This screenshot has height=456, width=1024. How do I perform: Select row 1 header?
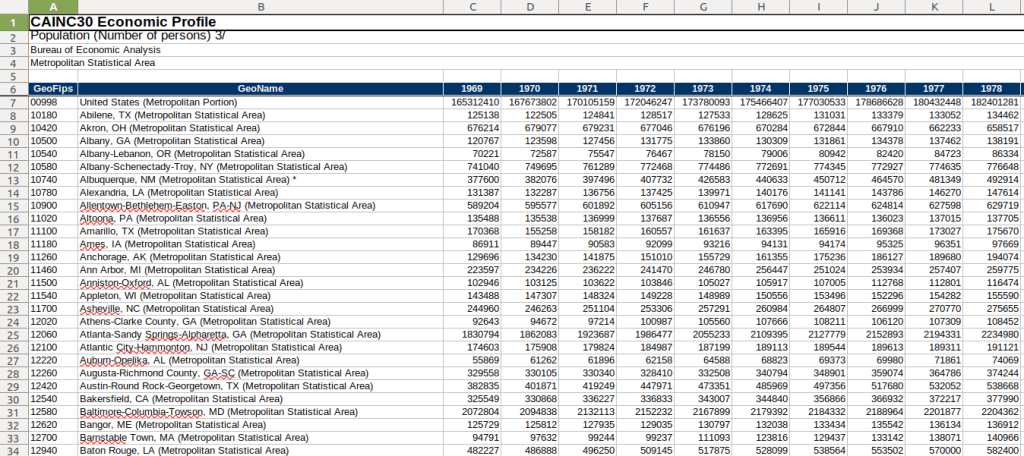click(x=13, y=20)
